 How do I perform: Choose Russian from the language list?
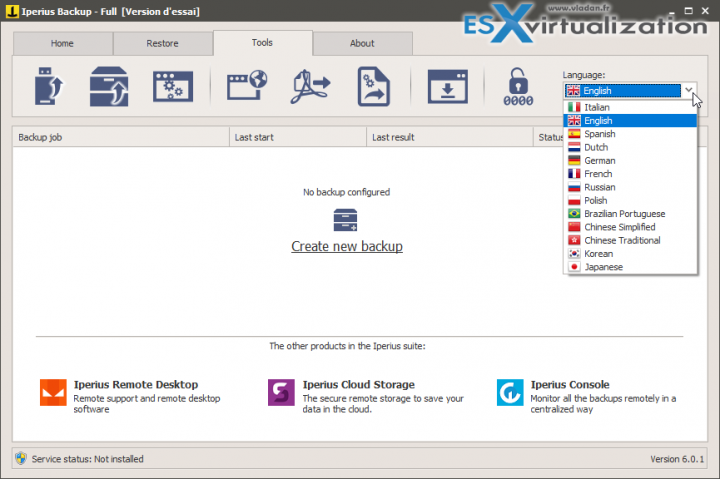[630, 187]
